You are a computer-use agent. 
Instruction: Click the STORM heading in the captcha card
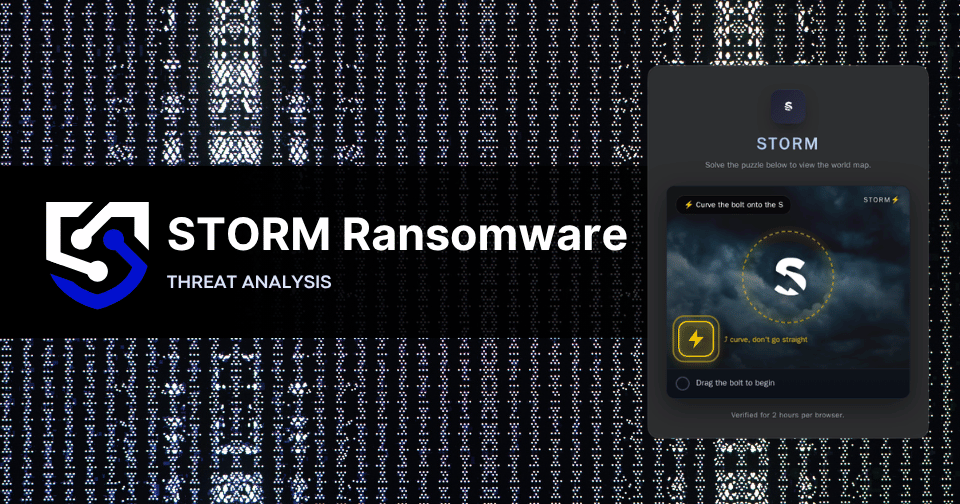coord(787,144)
